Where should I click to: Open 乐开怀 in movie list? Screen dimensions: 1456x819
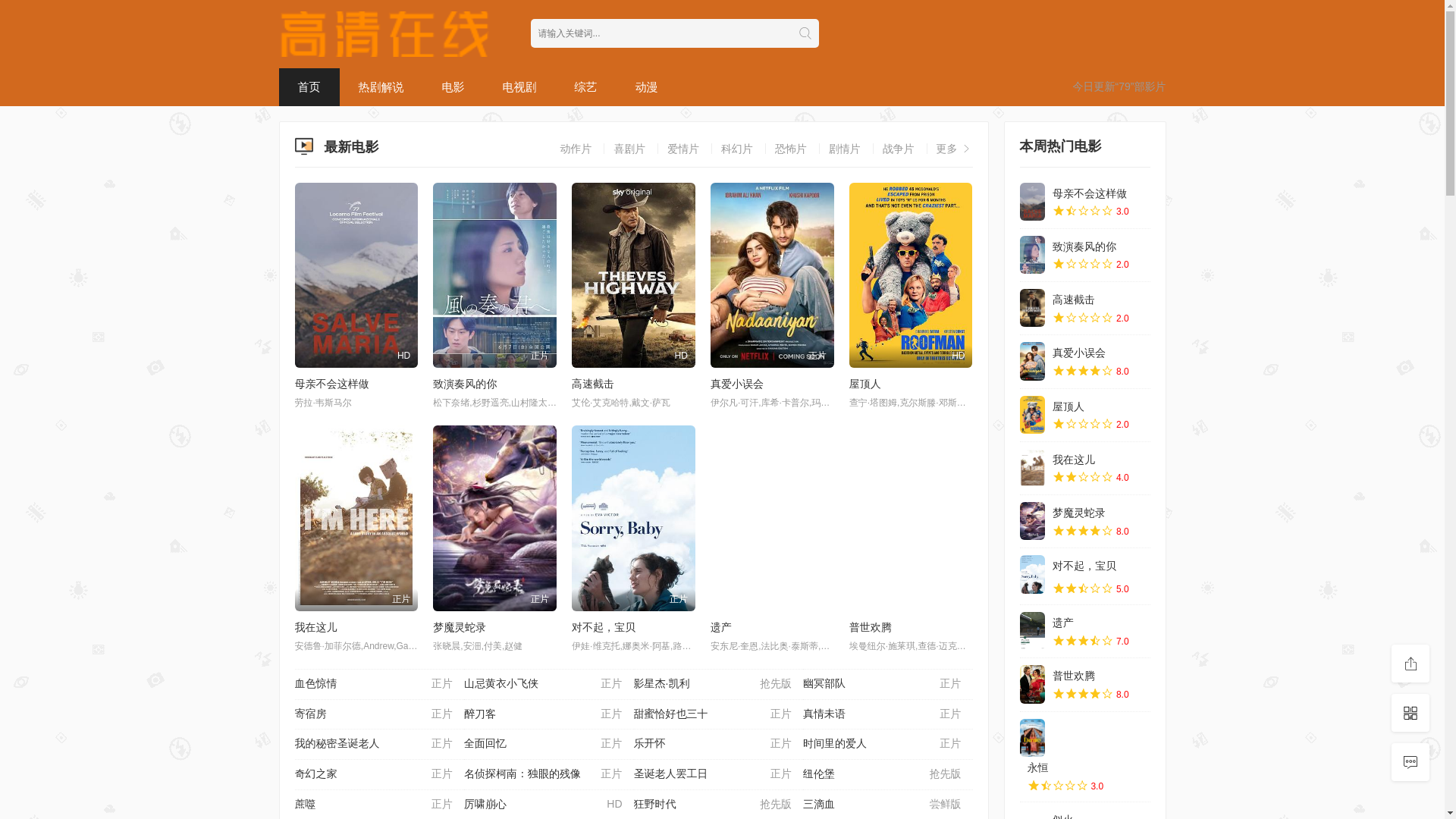point(650,744)
